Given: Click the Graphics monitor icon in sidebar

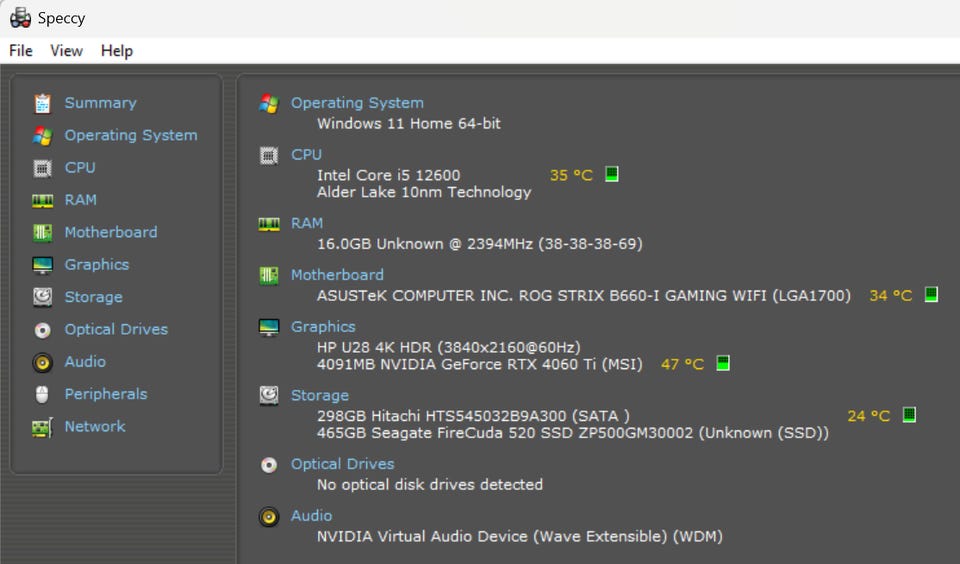Looking at the screenshot, I should (42, 265).
